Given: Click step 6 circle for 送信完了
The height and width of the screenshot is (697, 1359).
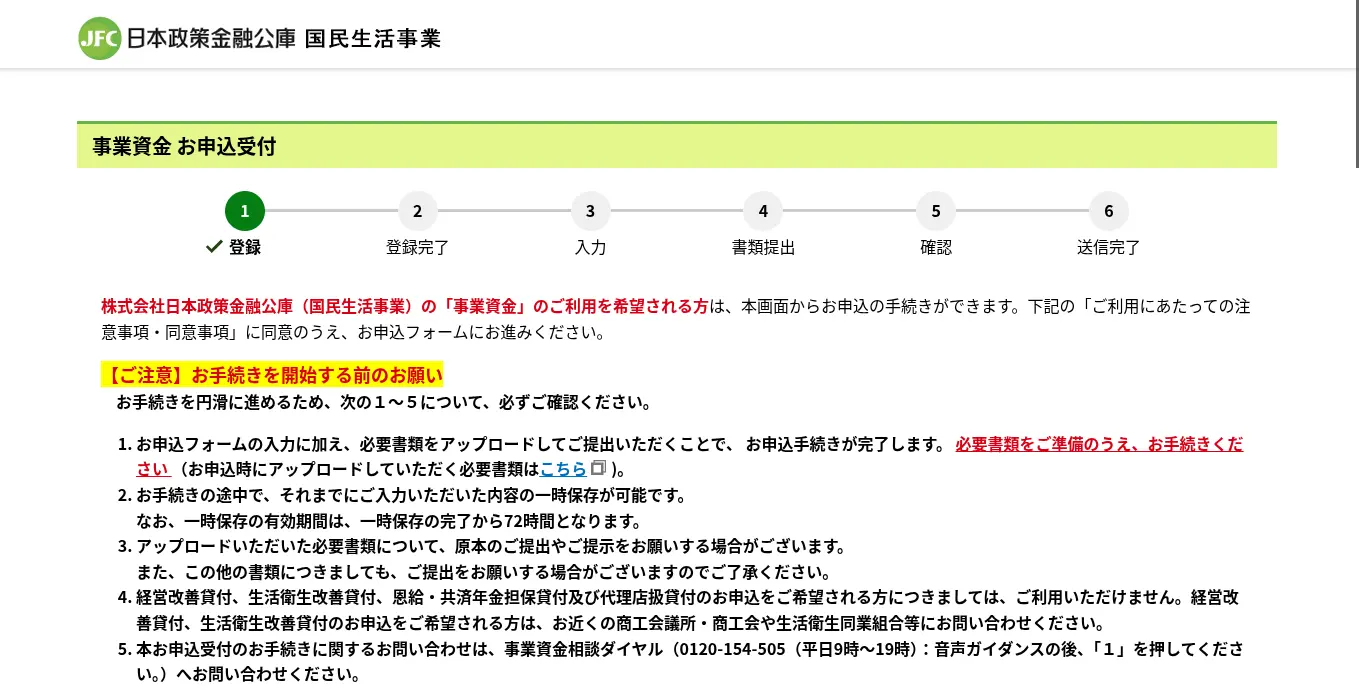Looking at the screenshot, I should pos(1109,211).
